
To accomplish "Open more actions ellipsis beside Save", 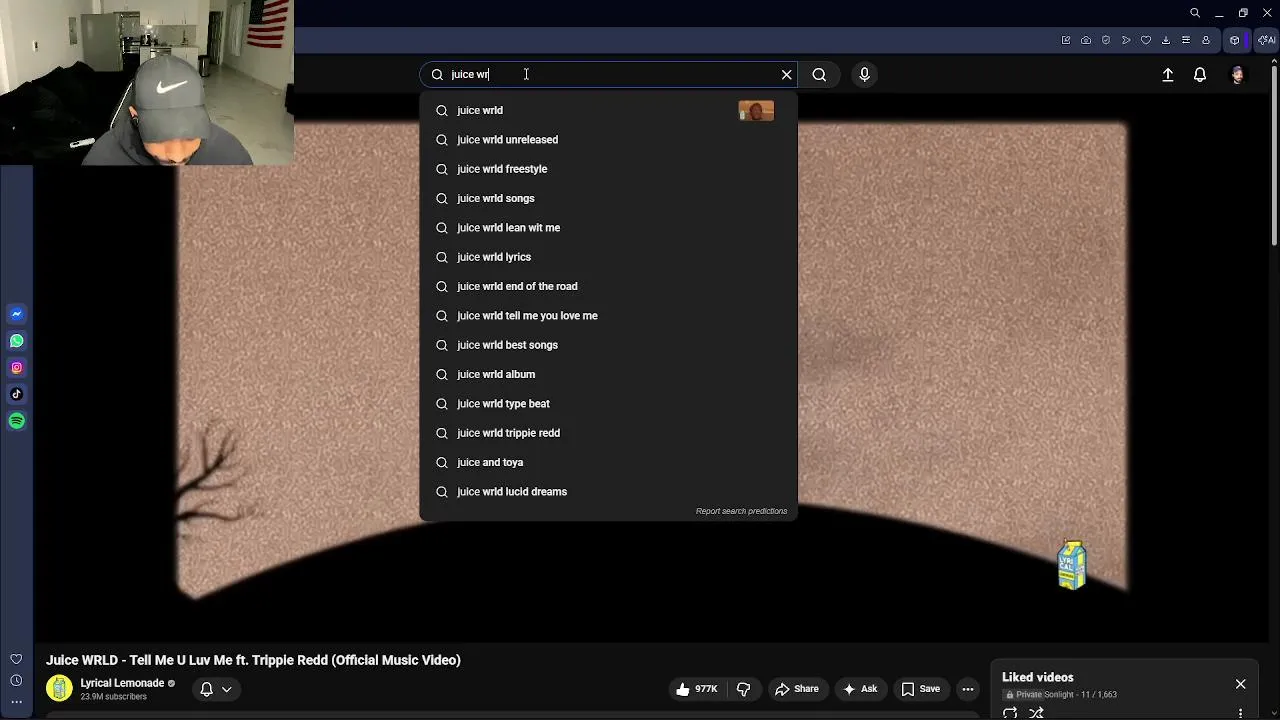I will coord(967,689).
